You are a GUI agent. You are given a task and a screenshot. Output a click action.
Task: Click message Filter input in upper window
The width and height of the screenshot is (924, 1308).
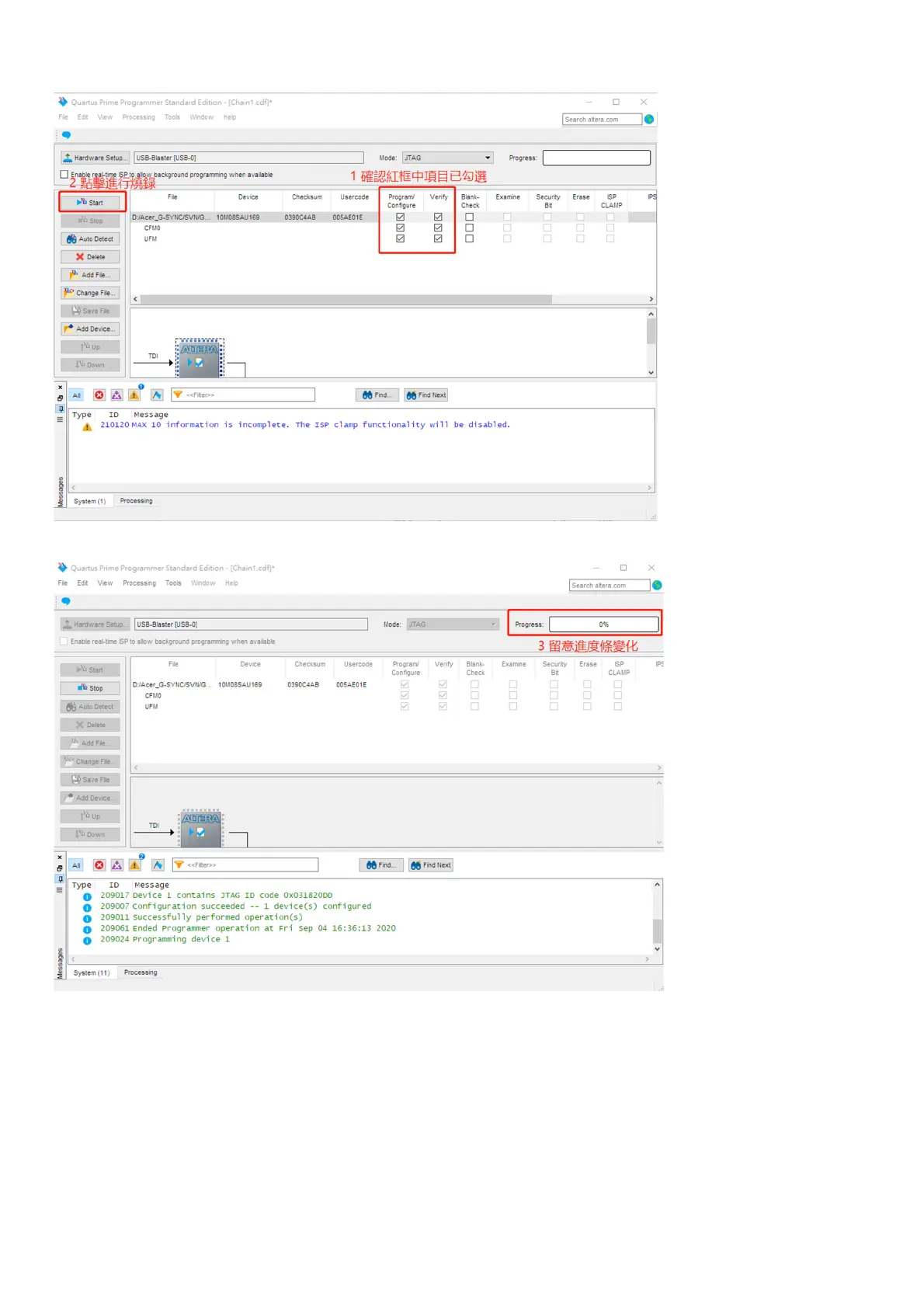pos(243,395)
